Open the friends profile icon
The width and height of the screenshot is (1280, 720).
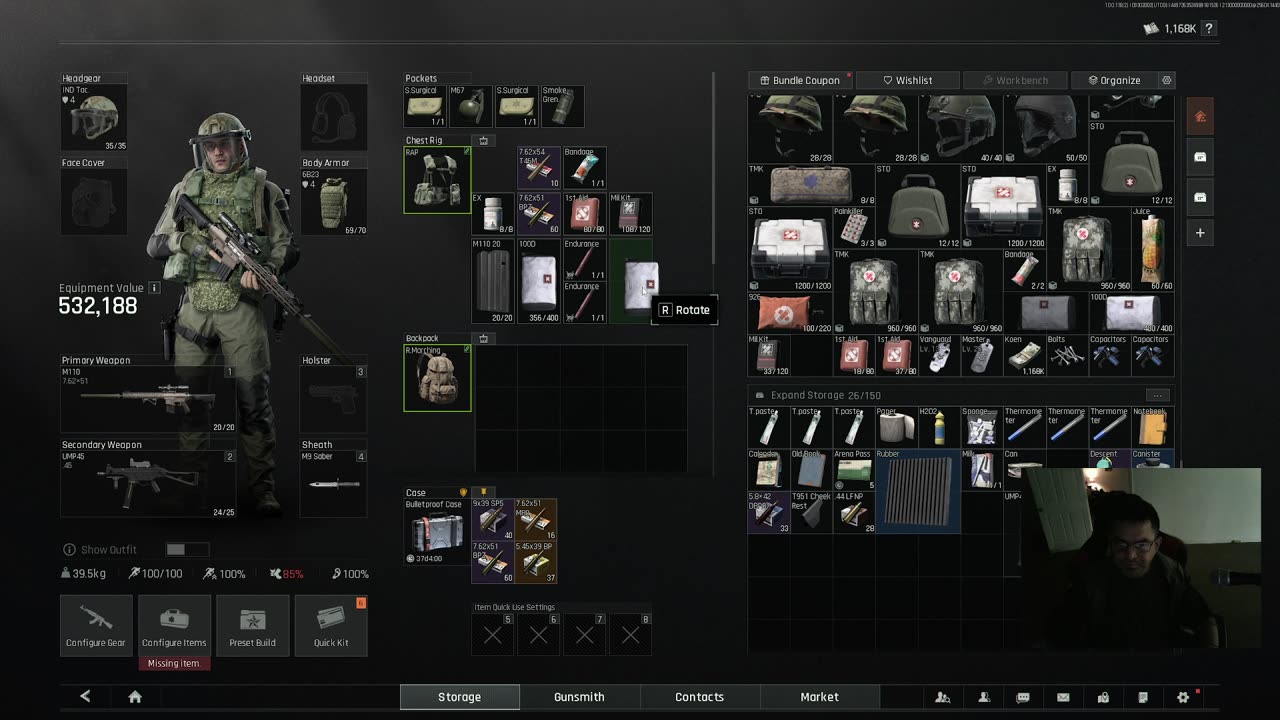tap(984, 697)
